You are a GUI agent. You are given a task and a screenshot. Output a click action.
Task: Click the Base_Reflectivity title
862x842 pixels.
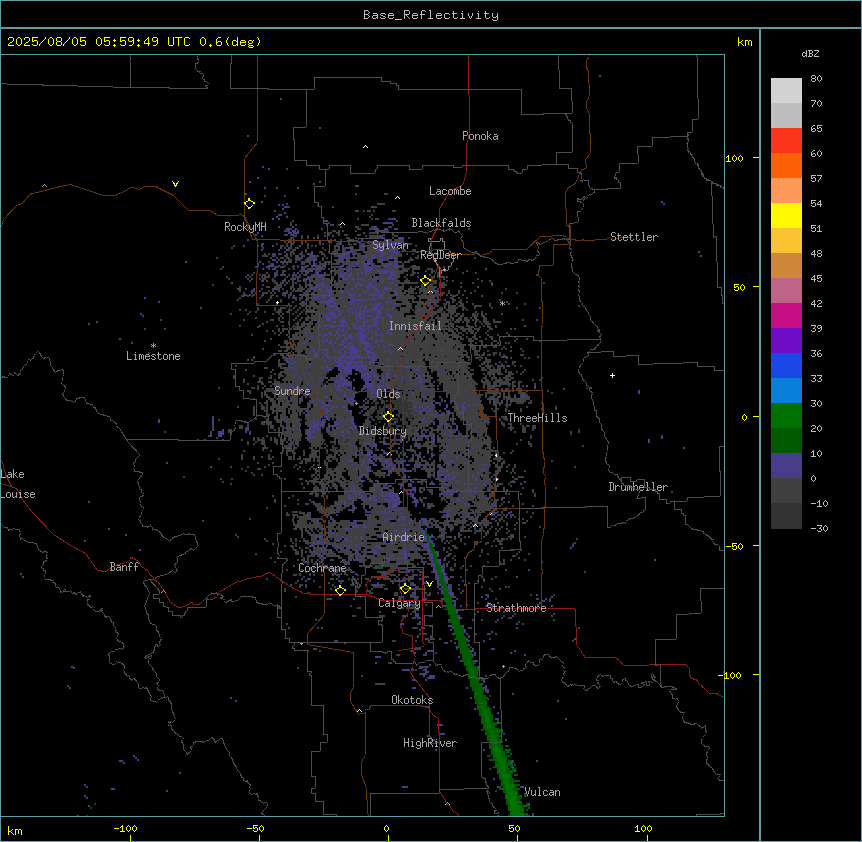(431, 15)
